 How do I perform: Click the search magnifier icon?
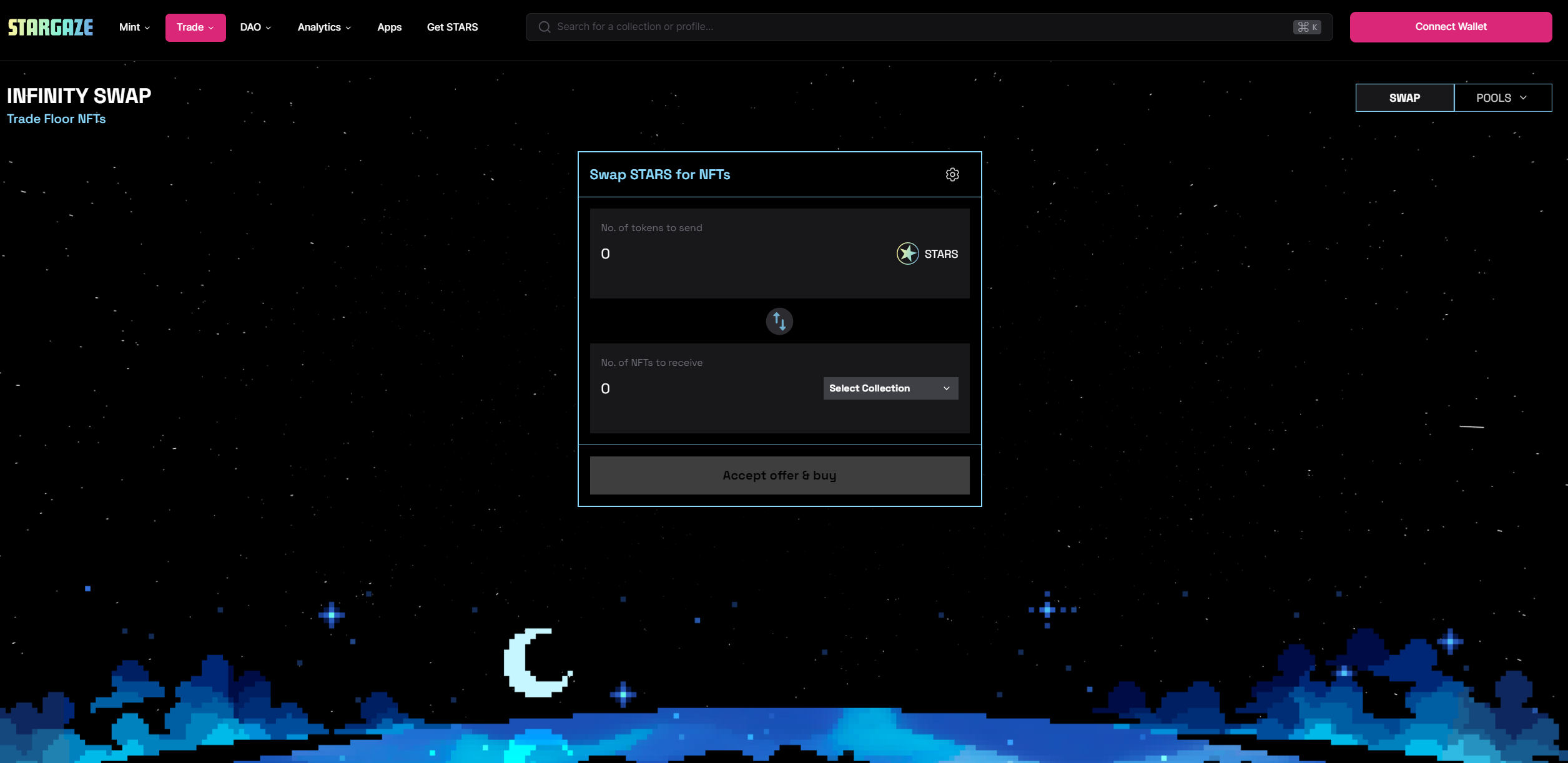click(x=544, y=27)
